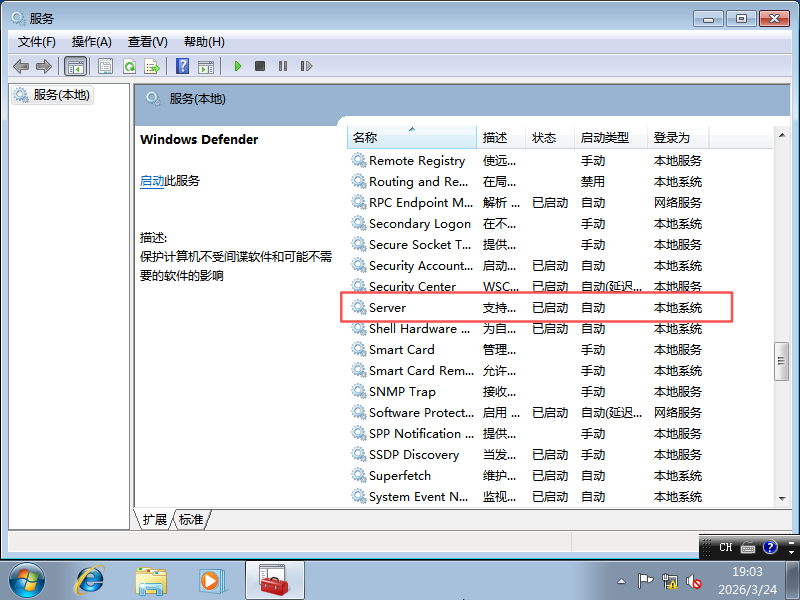
Task: Start service with green play icon
Action: (237, 66)
